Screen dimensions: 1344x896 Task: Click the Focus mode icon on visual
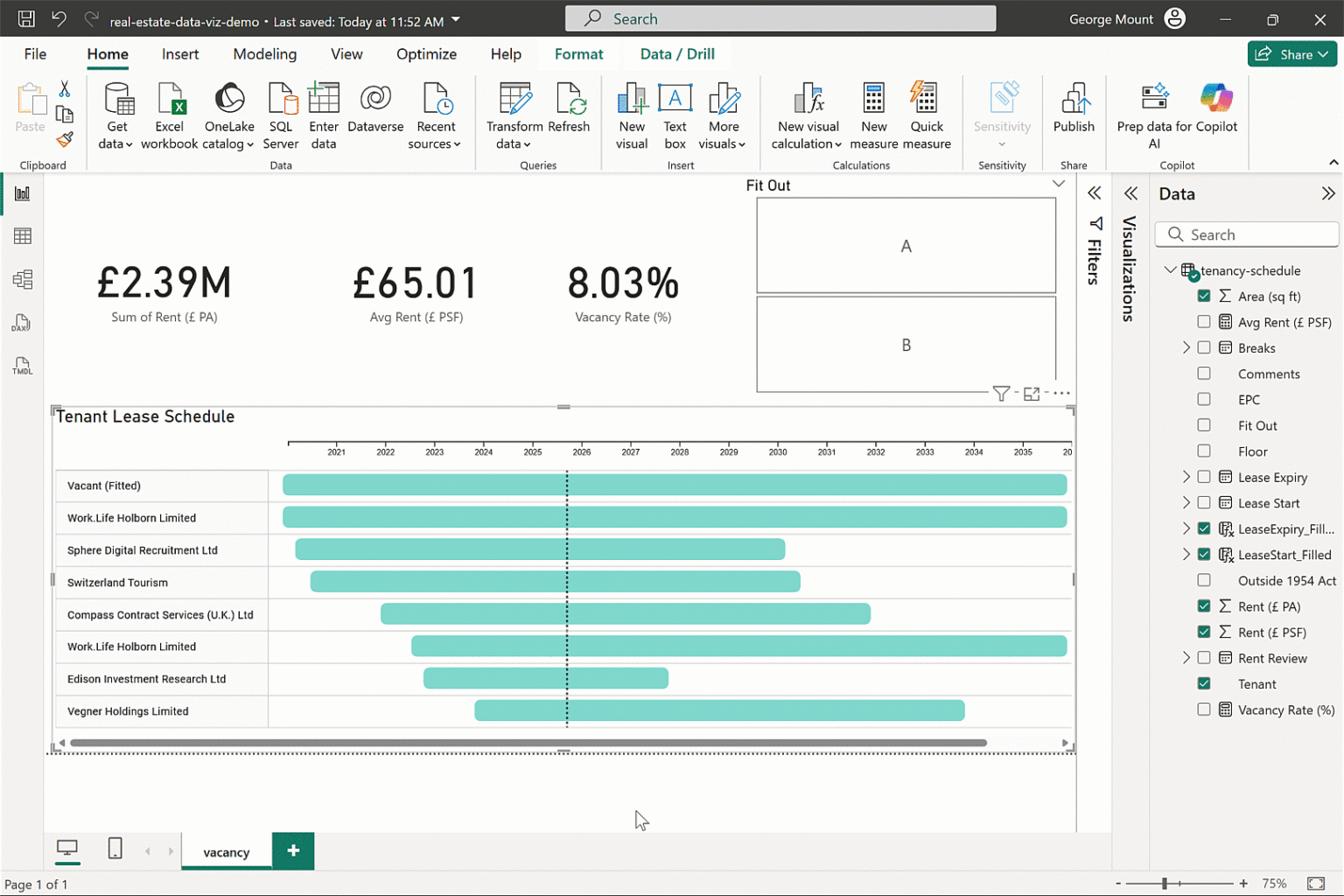pos(1032,394)
